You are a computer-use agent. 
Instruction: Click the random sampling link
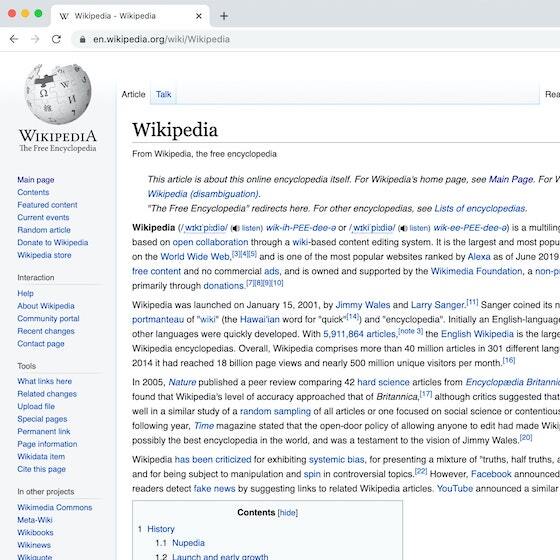point(275,411)
